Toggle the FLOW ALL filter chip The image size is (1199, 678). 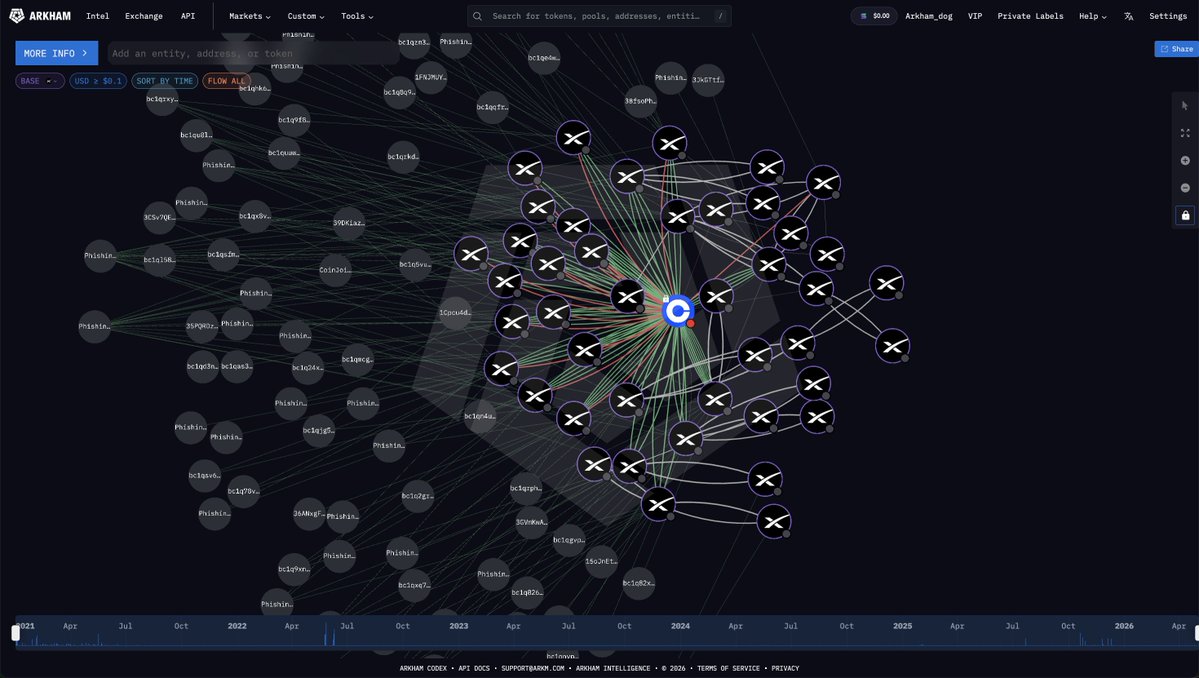(226, 81)
